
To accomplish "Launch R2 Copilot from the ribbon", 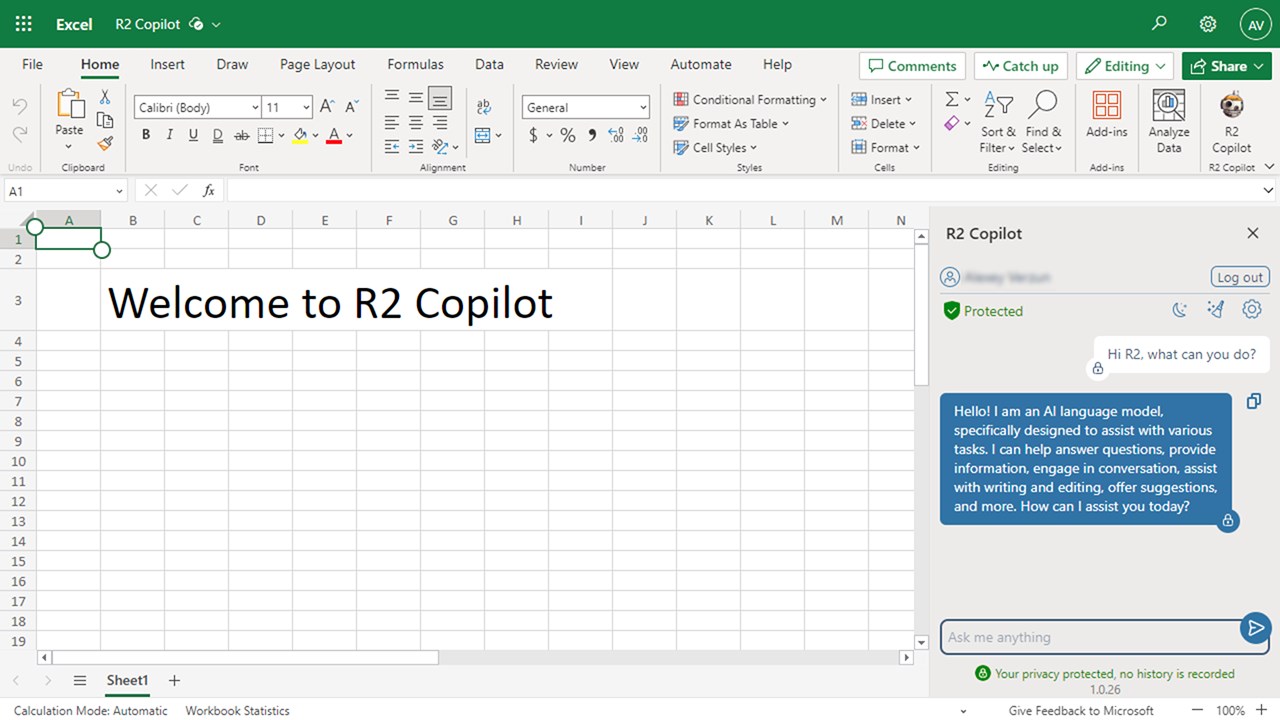I will (1232, 122).
